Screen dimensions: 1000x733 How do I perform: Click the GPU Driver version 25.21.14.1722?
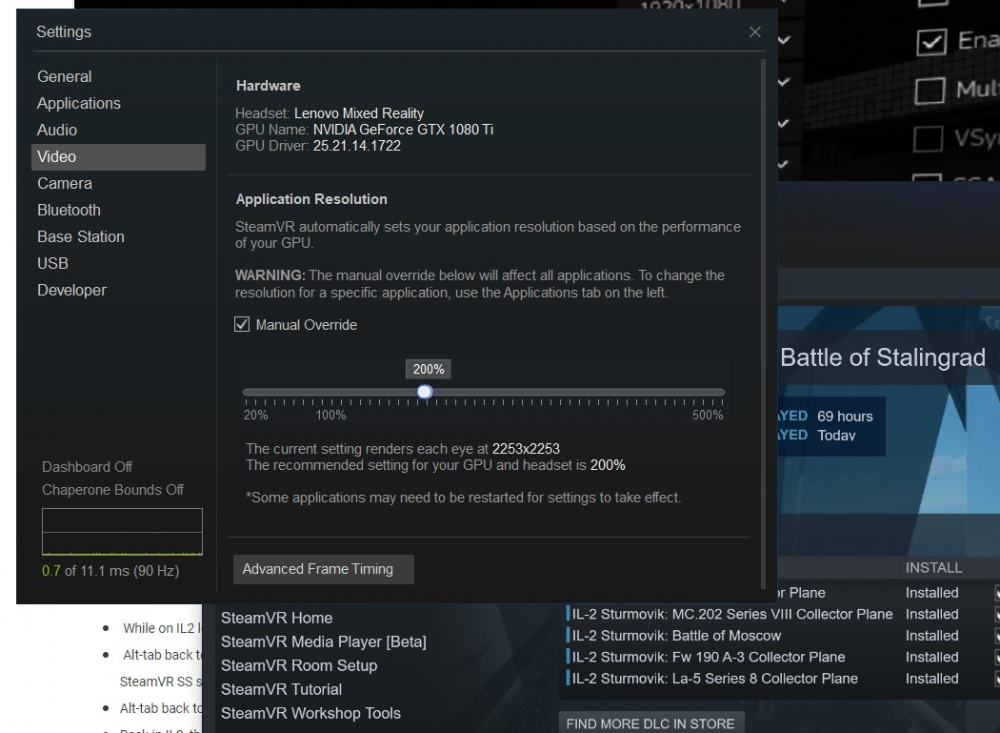coord(357,146)
